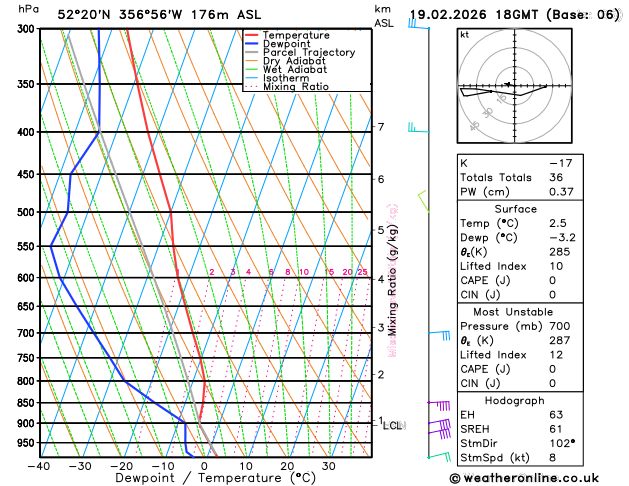Click the wind barb at 300 hPa

click(x=419, y=24)
